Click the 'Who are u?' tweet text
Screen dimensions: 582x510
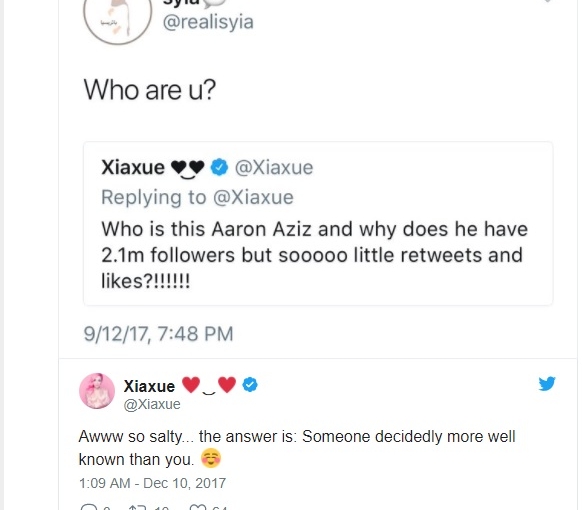pyautogui.click(x=150, y=90)
